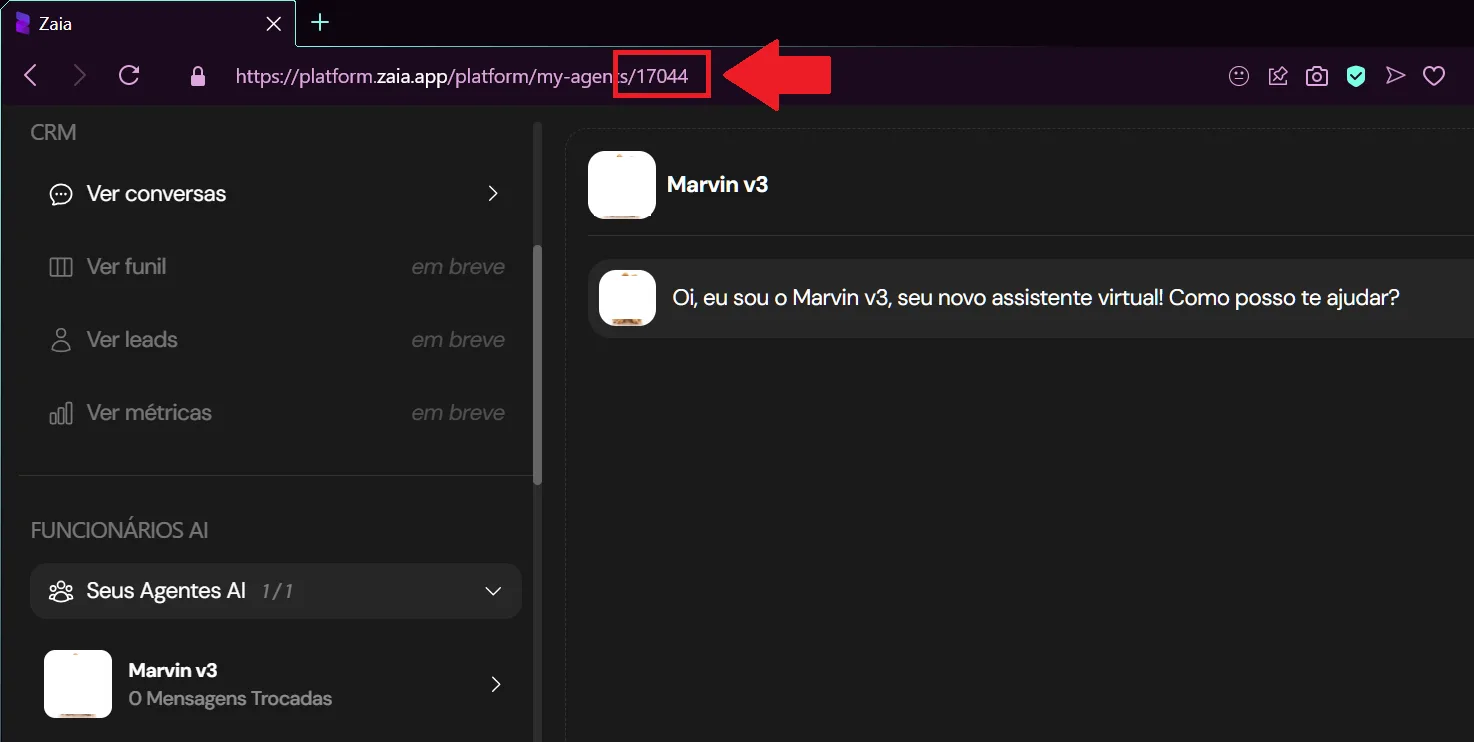Expand the Ver conversas chevron arrow
Screen dimensions: 1474x742
pos(493,194)
